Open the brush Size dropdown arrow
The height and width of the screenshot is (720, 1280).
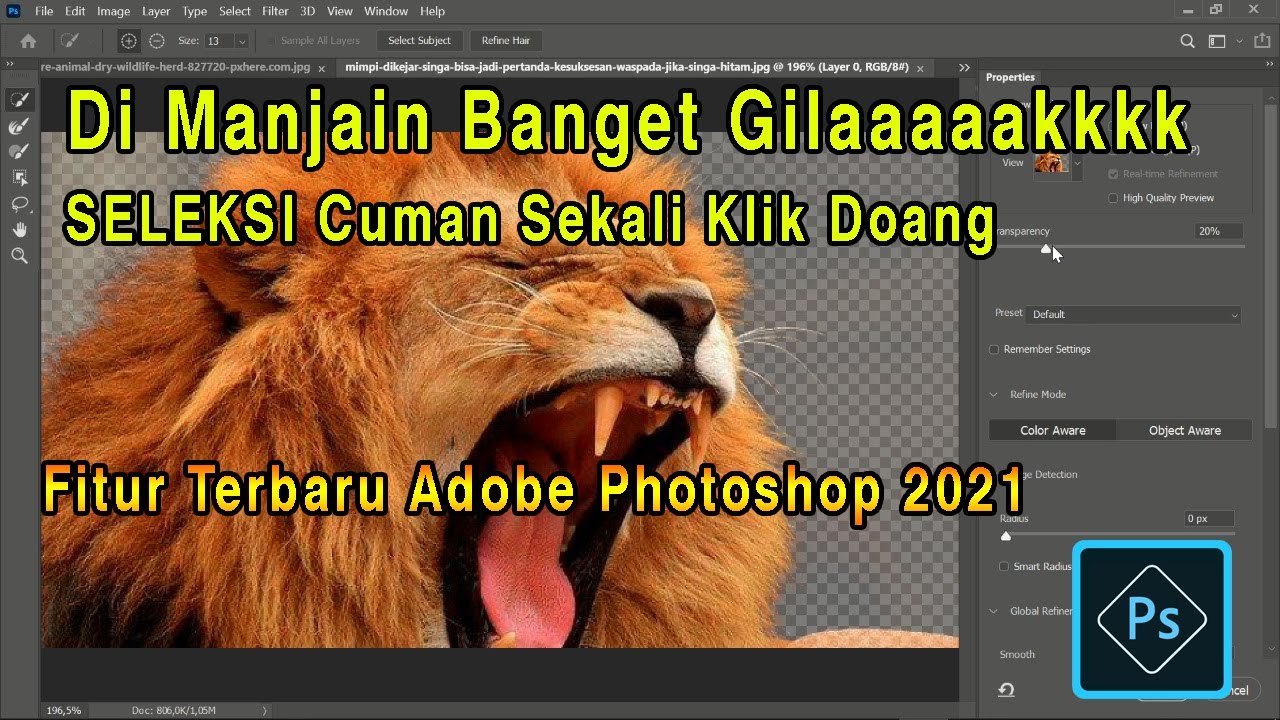pos(241,41)
